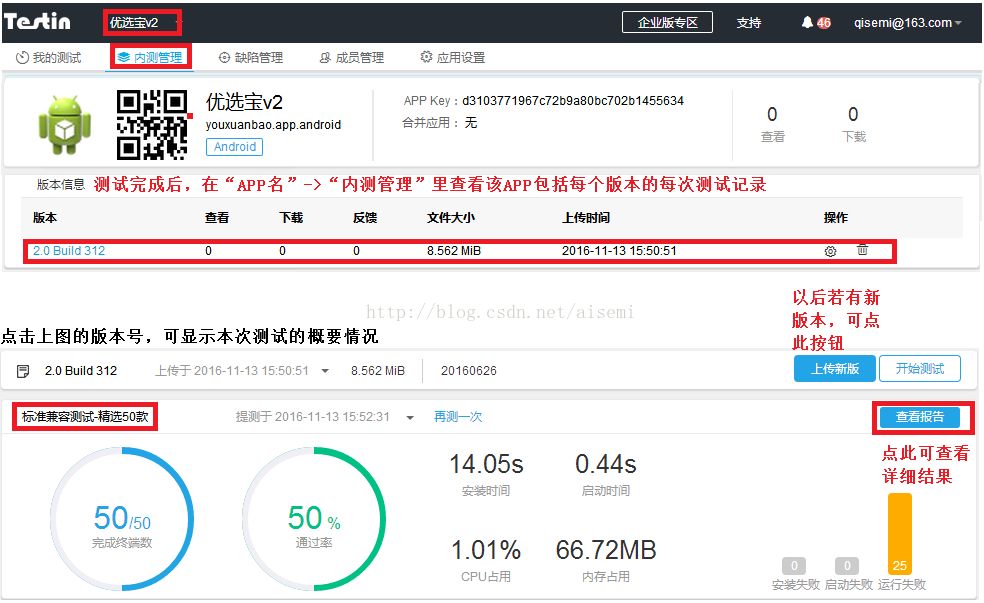
Task: Click the 1.01% CPU占用 value
Action: tap(486, 550)
